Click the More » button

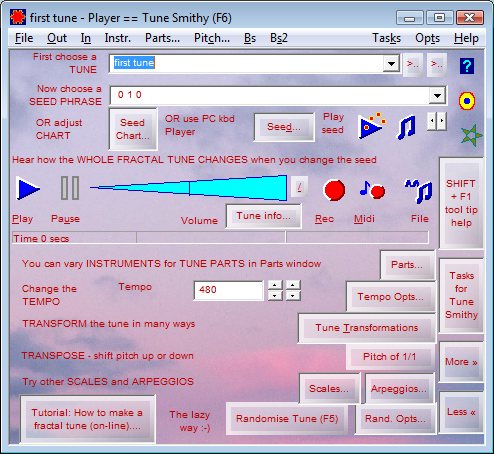click(461, 362)
